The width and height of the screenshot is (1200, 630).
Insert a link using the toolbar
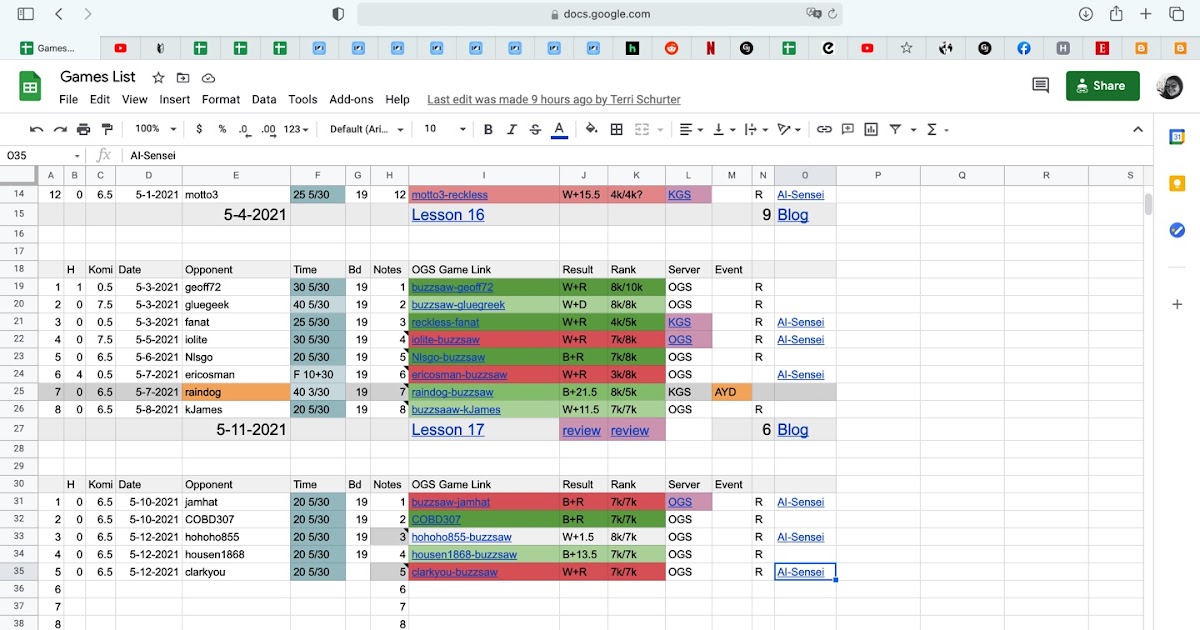coord(822,129)
